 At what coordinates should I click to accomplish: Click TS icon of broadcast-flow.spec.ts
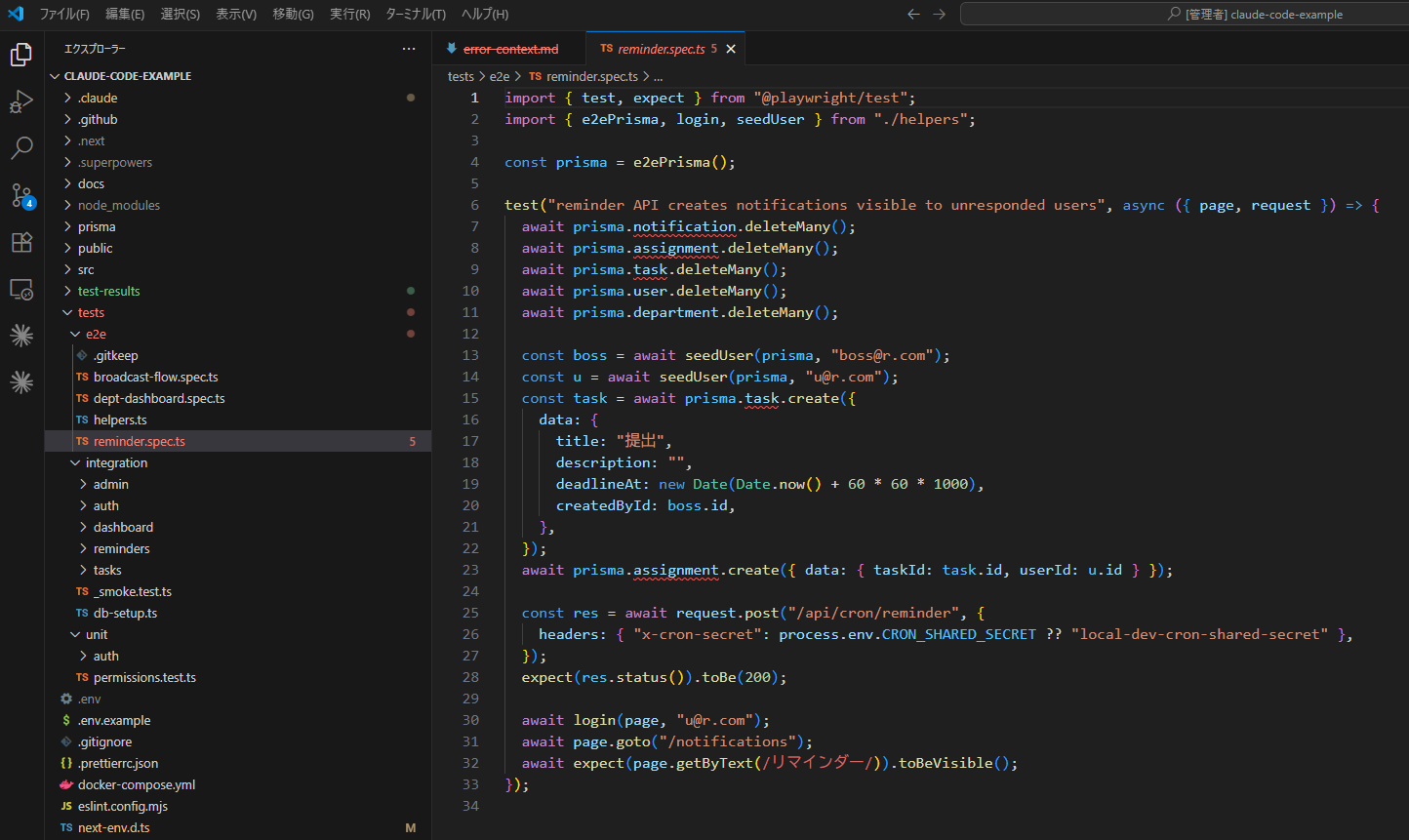coord(82,377)
